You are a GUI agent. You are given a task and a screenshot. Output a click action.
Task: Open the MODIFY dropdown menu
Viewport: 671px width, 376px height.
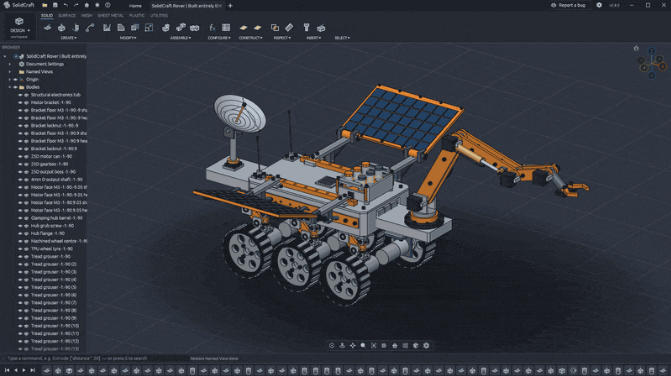[x=128, y=38]
